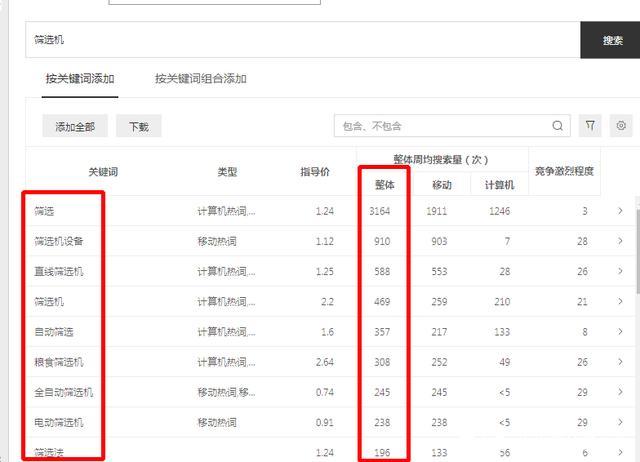Click overall volume value 588

[382, 271]
